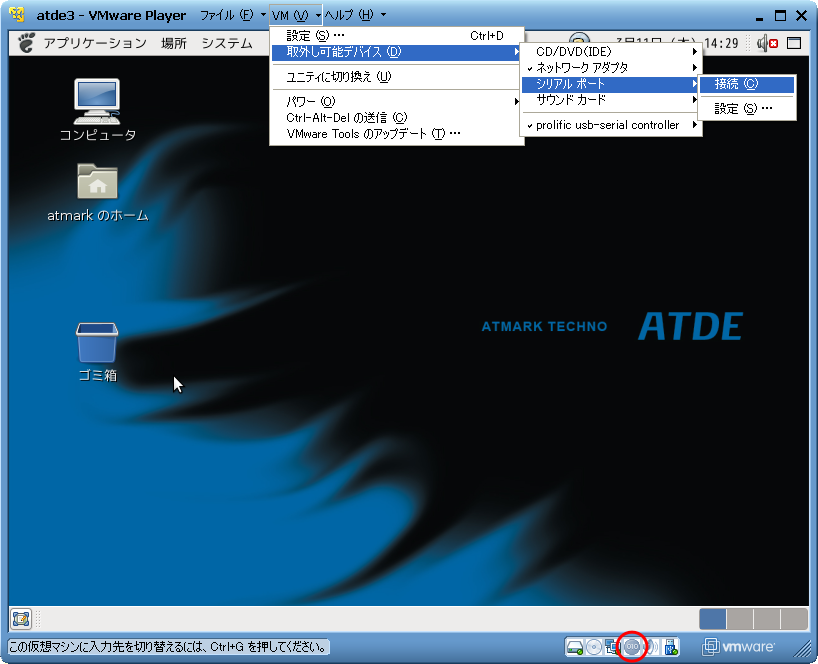818x664 pixels.
Task: Click the show desktop icon in bottom panel
Action: (21, 619)
